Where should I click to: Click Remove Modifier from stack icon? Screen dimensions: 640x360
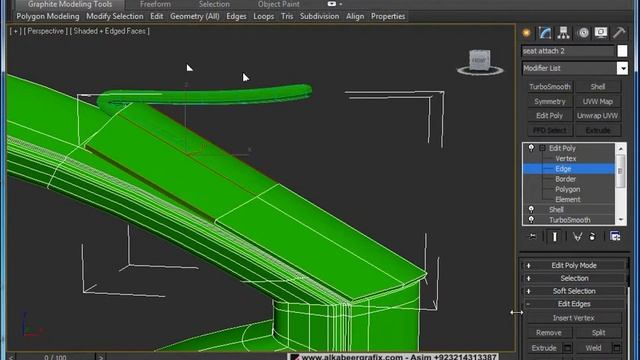[x=592, y=236]
